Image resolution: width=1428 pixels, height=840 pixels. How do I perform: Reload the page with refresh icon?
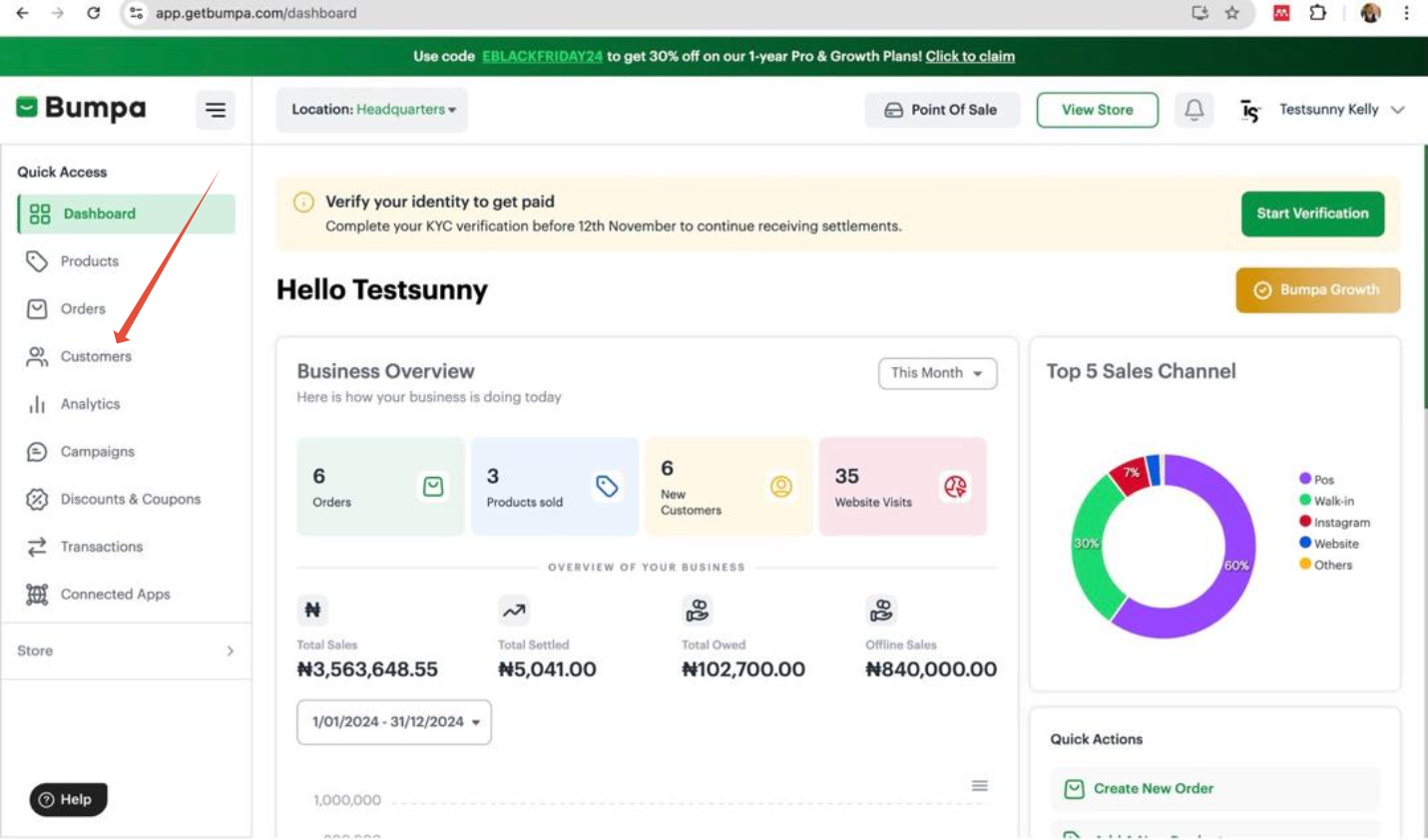click(93, 13)
